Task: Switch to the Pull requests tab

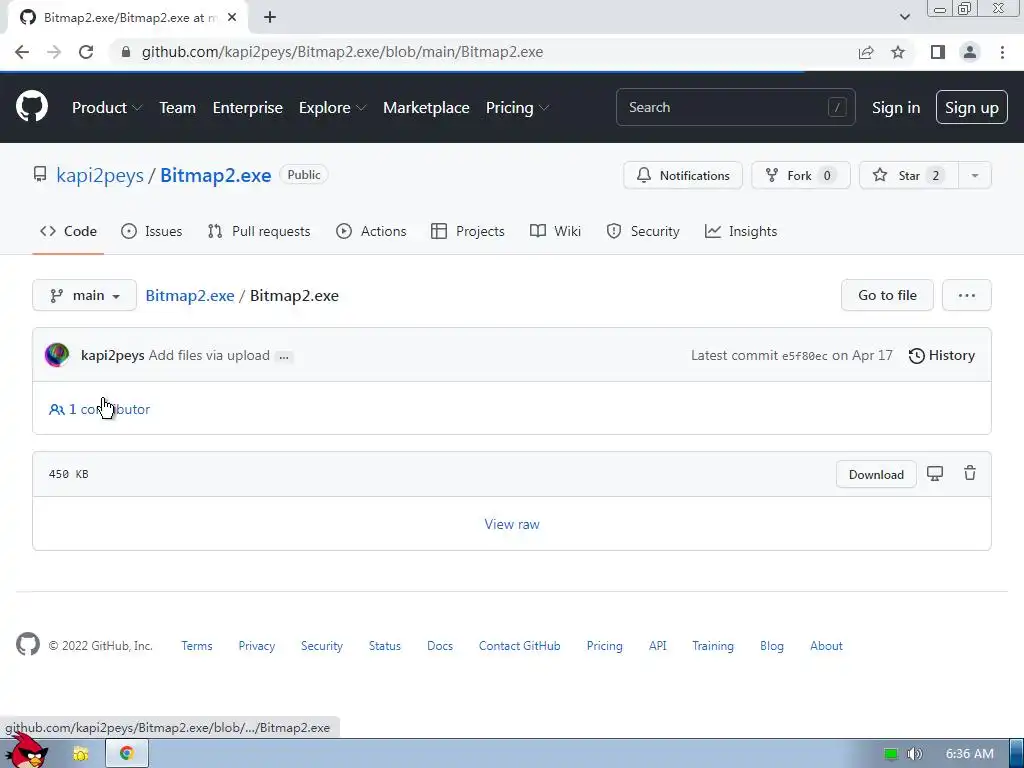Action: 259,231
